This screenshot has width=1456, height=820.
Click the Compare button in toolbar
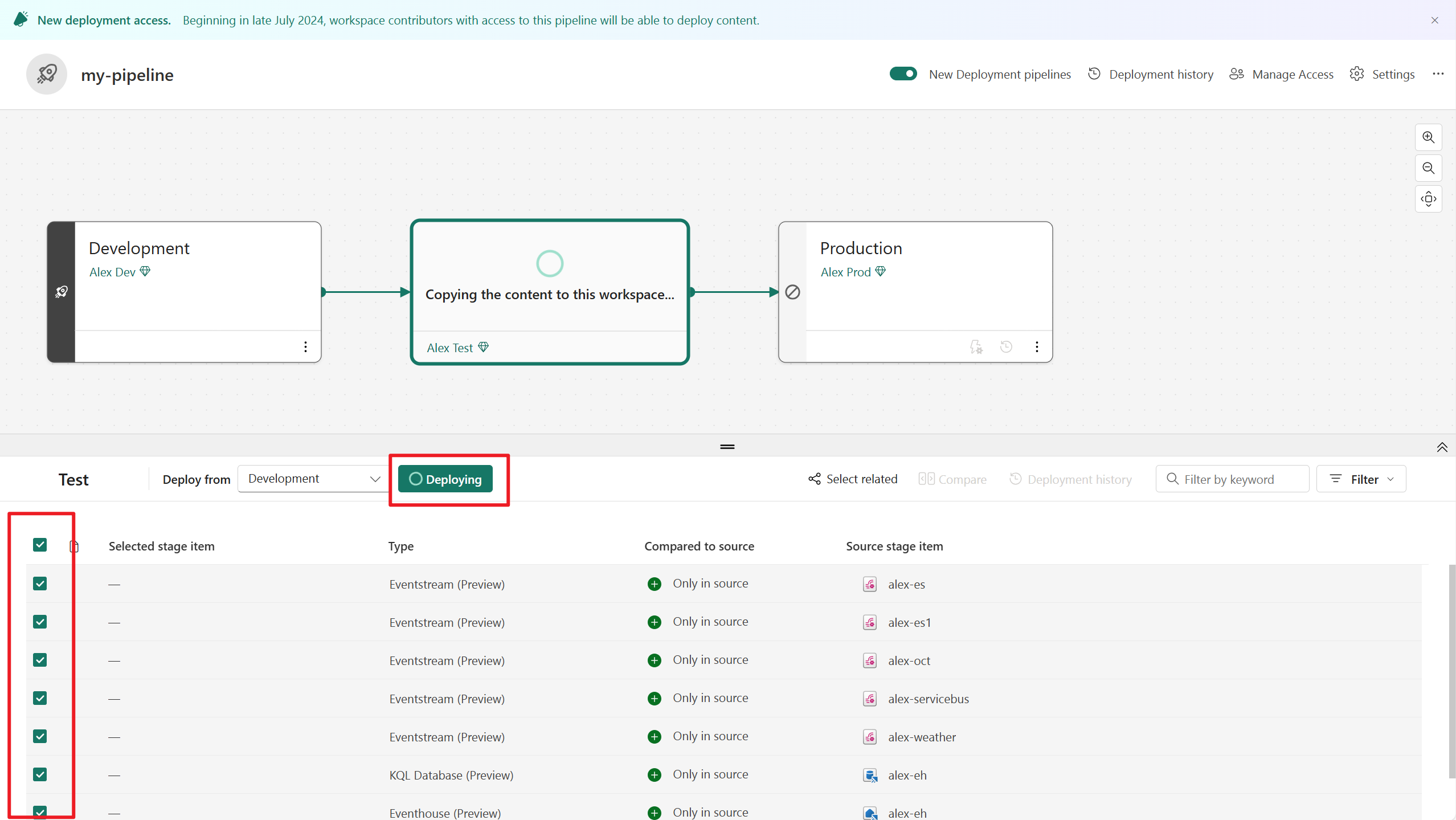[951, 479]
